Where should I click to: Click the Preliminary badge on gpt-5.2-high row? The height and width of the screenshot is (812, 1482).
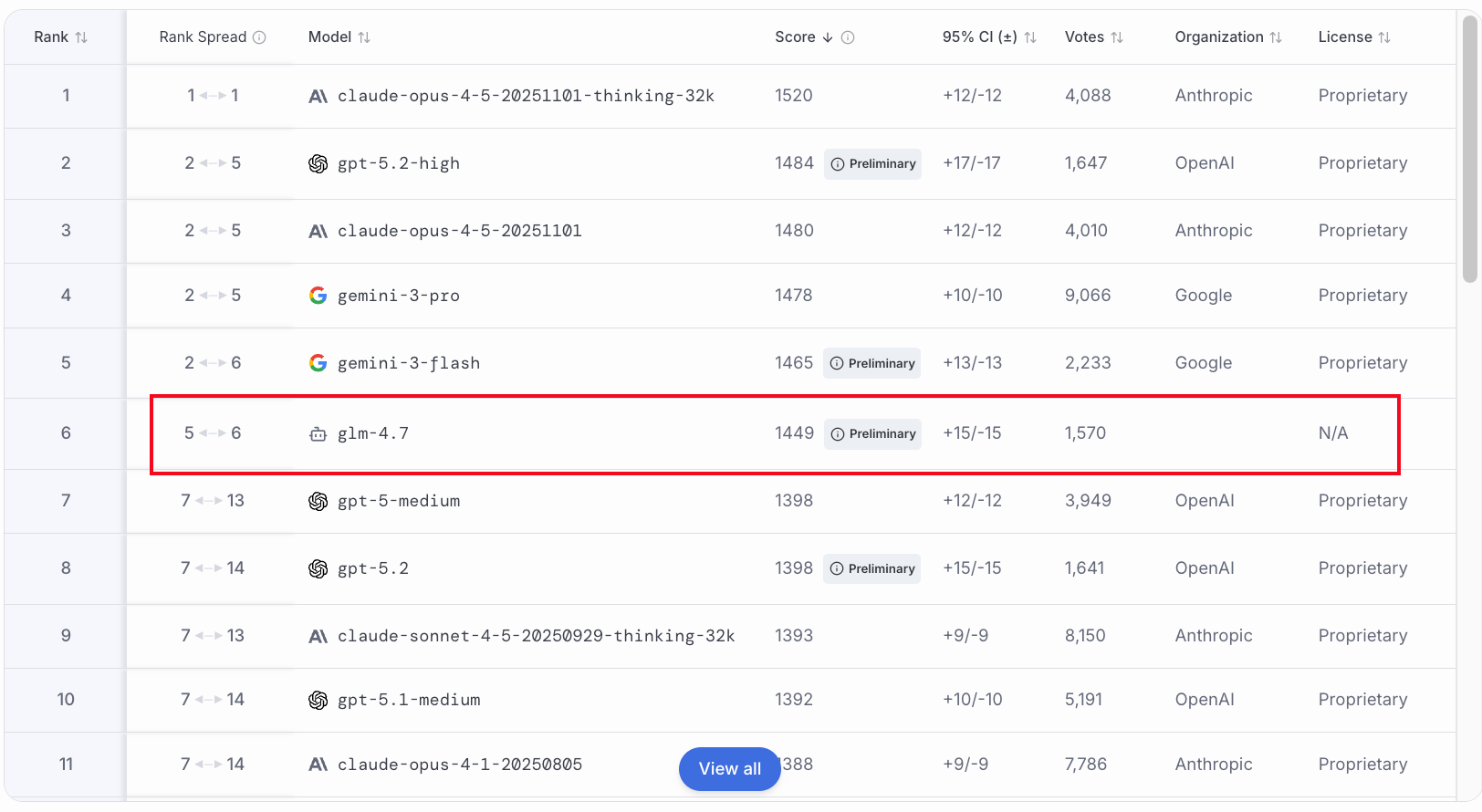872,164
